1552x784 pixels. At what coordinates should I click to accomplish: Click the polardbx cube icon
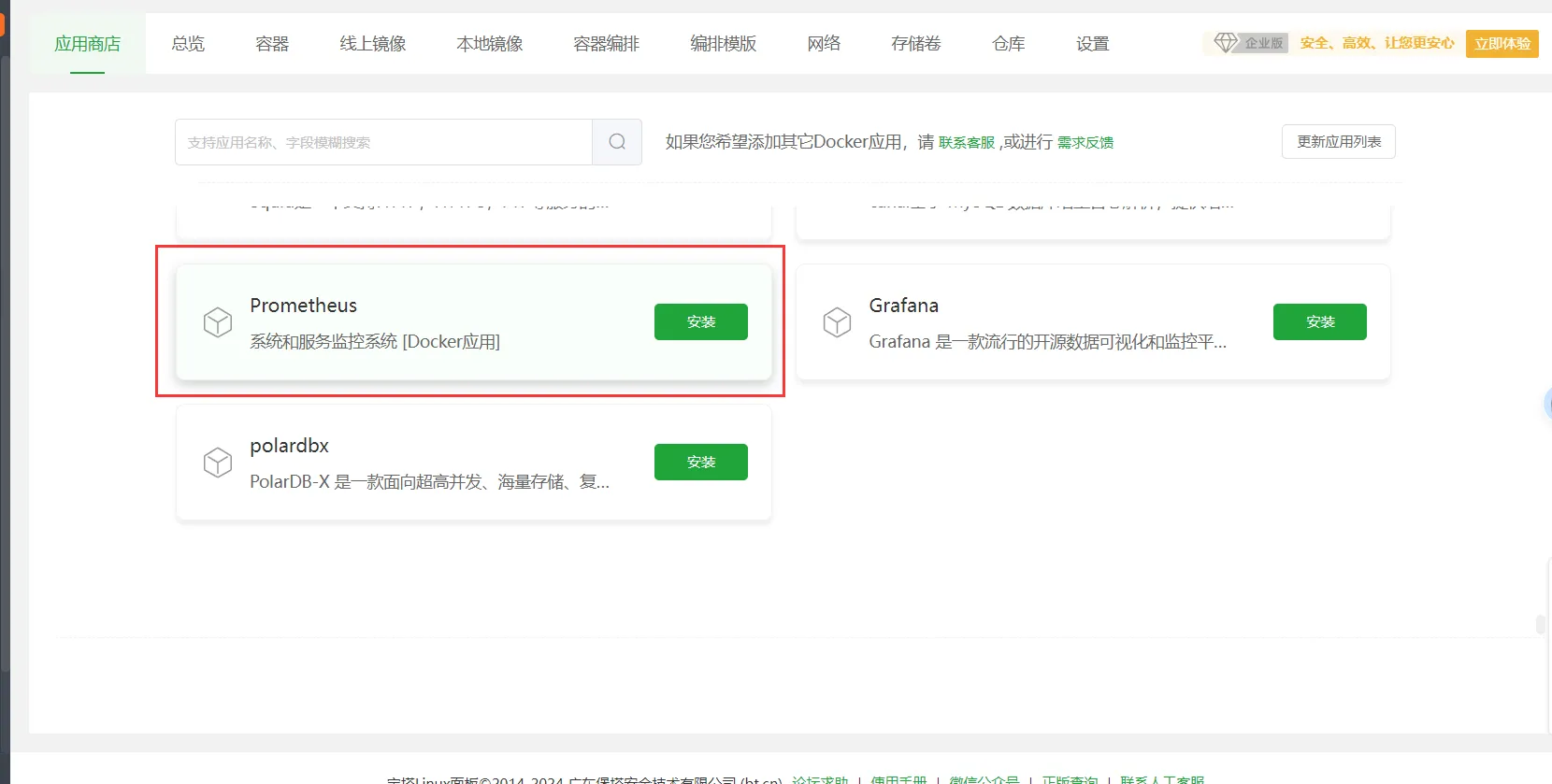(x=218, y=463)
